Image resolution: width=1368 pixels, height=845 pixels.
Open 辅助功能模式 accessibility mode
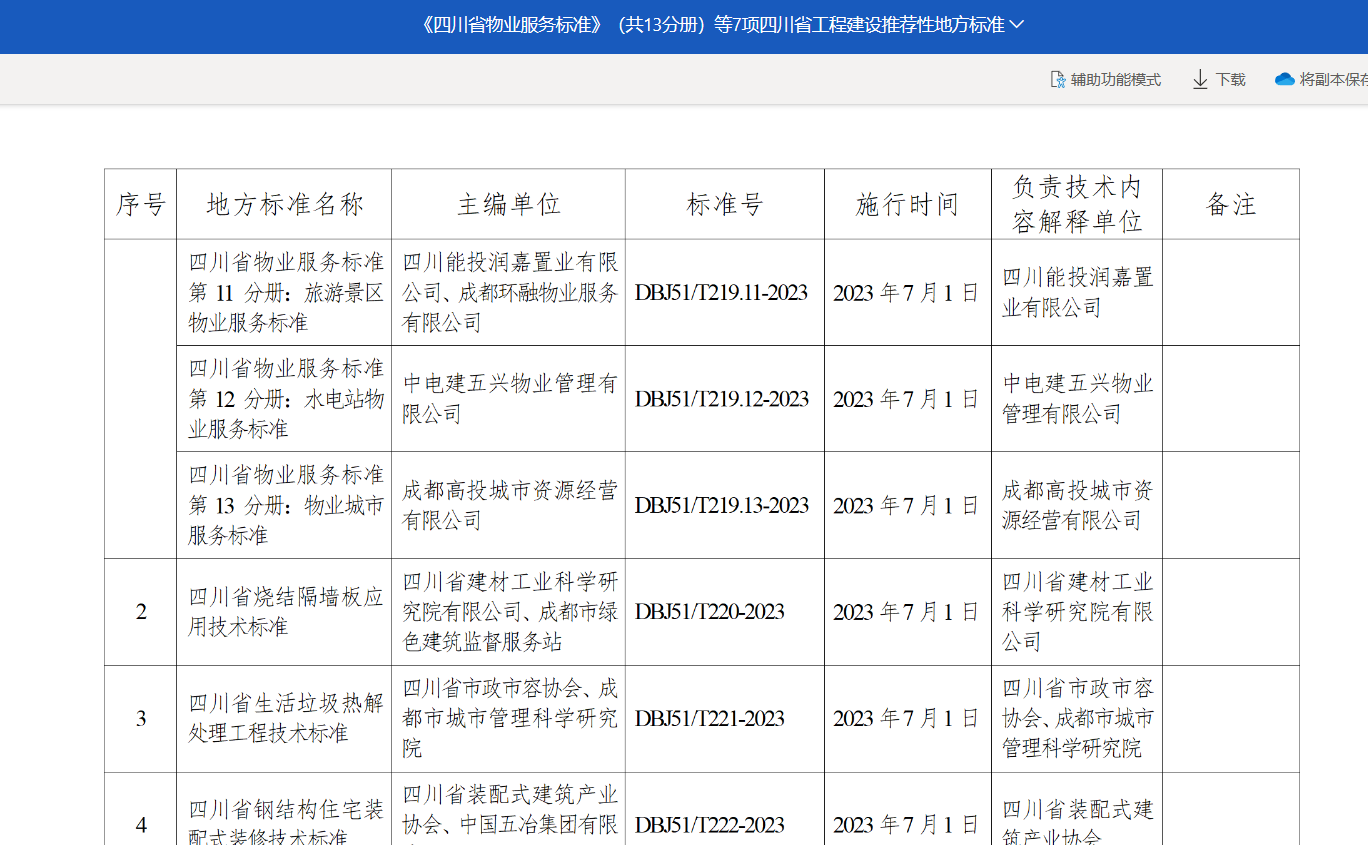[x=1105, y=79]
